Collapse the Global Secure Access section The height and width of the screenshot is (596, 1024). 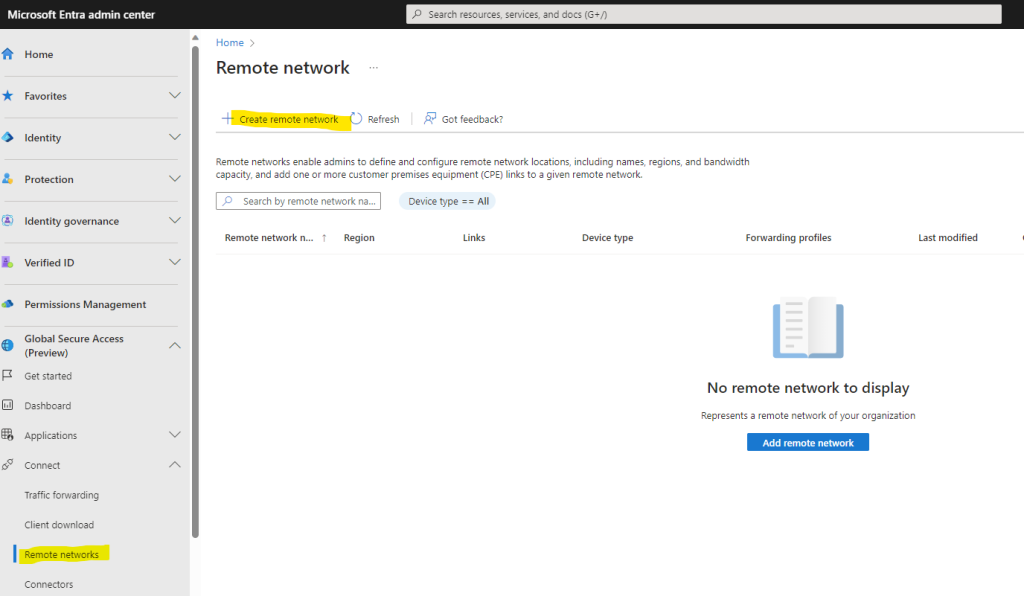click(x=174, y=345)
